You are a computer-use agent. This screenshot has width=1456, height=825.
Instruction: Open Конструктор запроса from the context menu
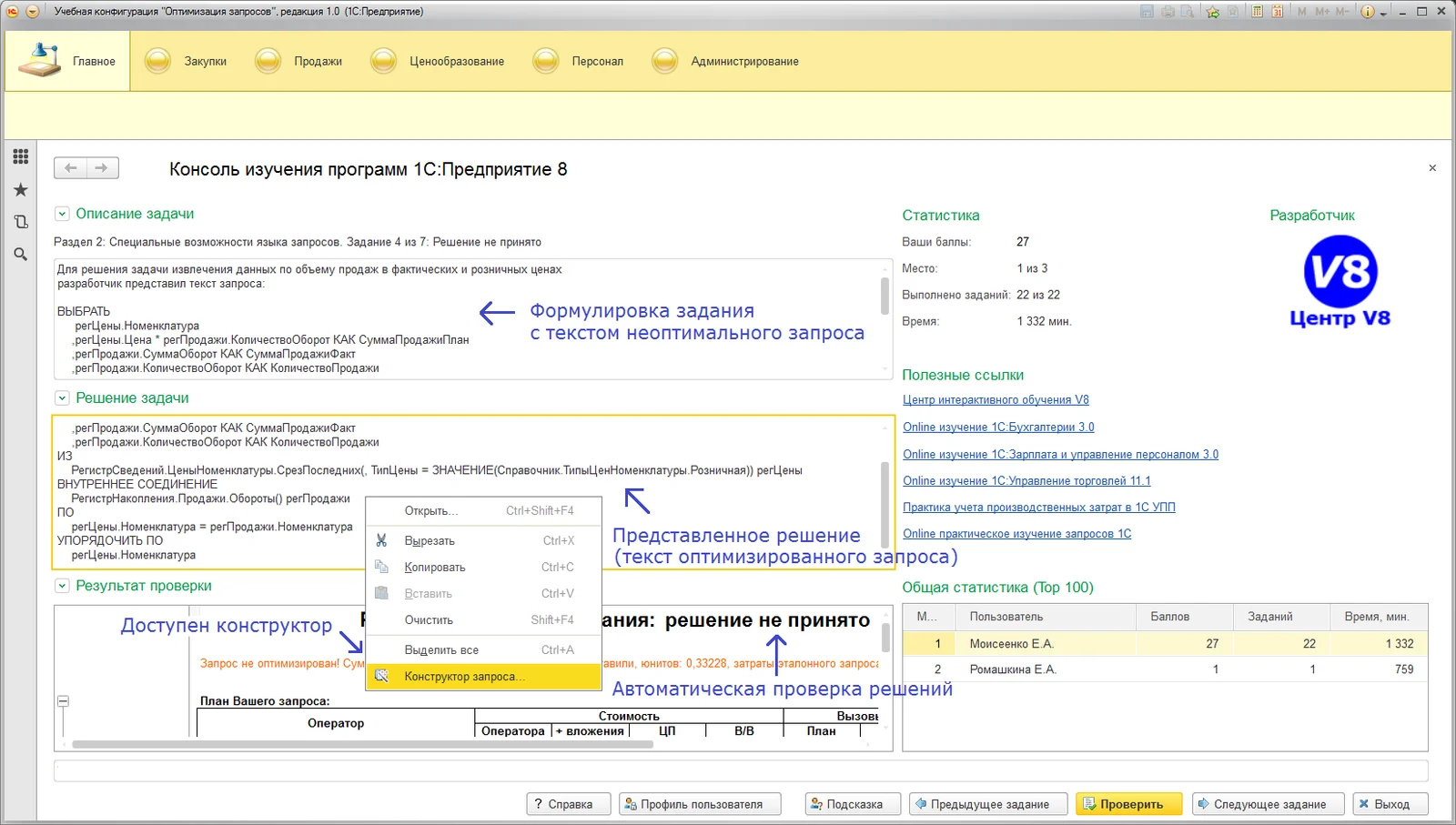483,677
